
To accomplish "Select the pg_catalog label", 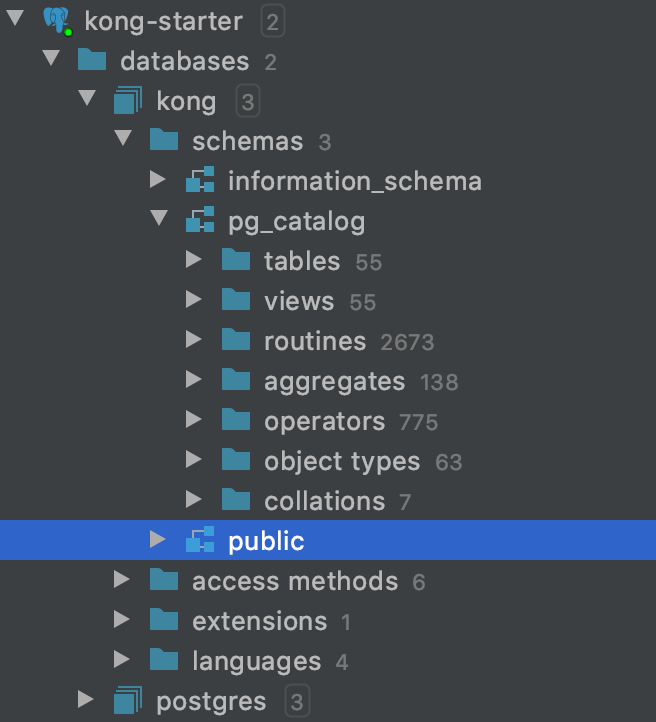I will click(297, 222).
